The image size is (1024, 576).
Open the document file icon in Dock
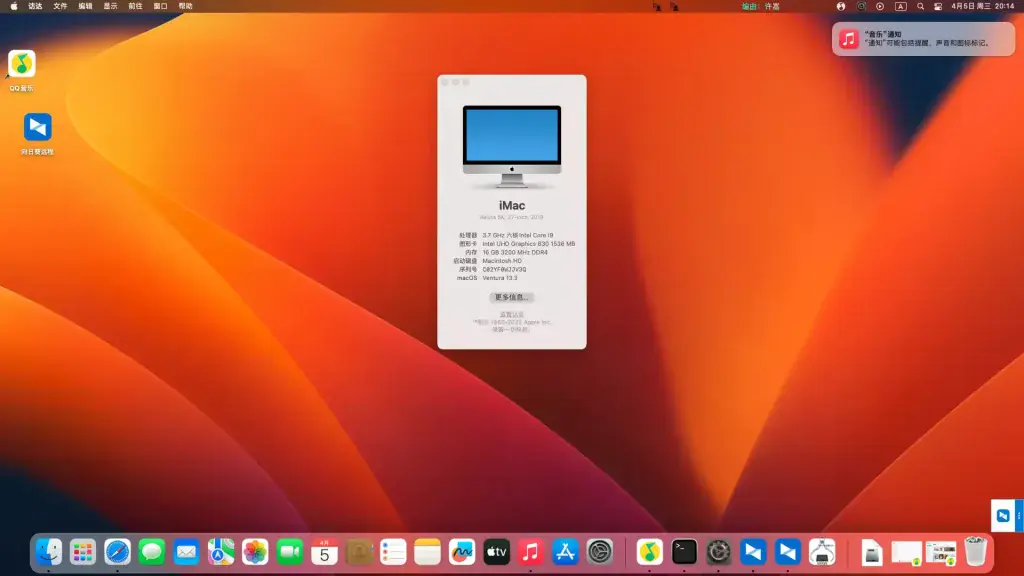pyautogui.click(x=872, y=552)
